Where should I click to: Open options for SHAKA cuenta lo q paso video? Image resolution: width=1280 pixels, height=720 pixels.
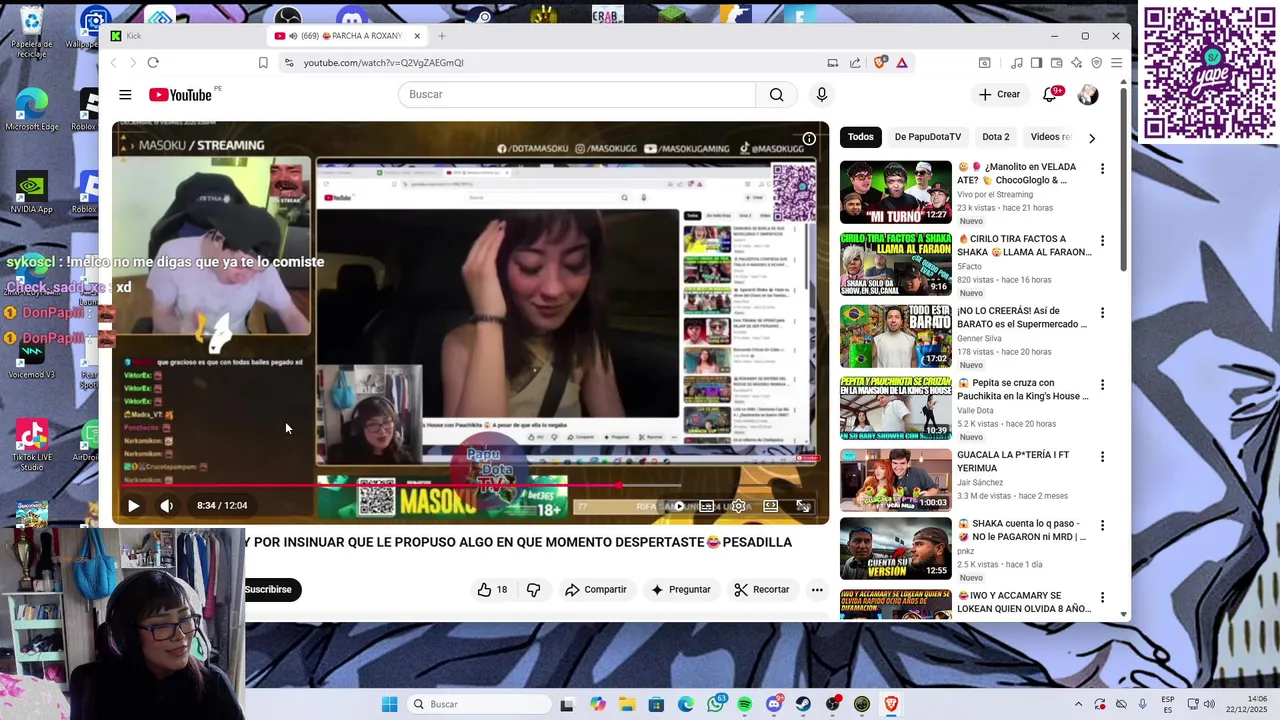coord(1102,526)
